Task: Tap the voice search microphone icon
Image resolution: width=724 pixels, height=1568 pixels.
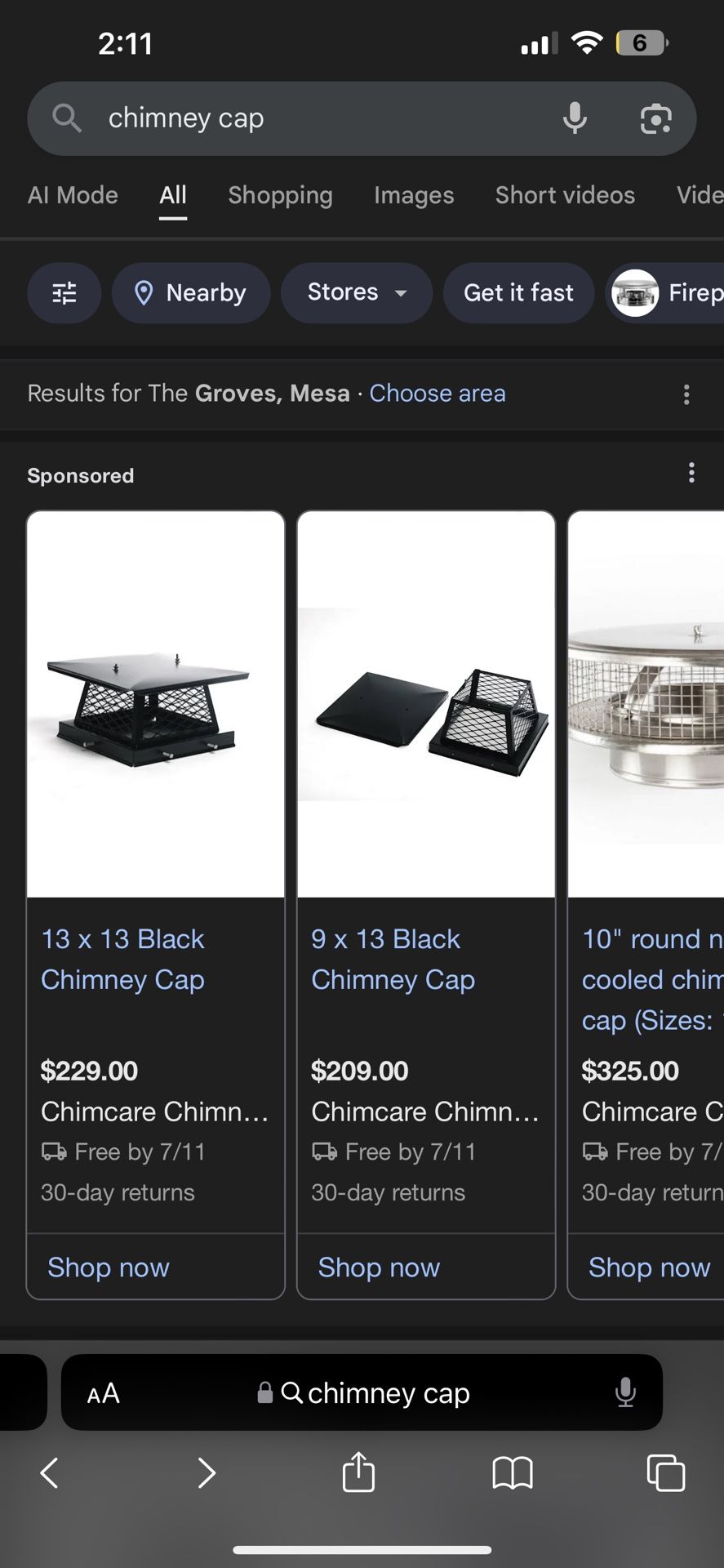Action: pos(575,118)
